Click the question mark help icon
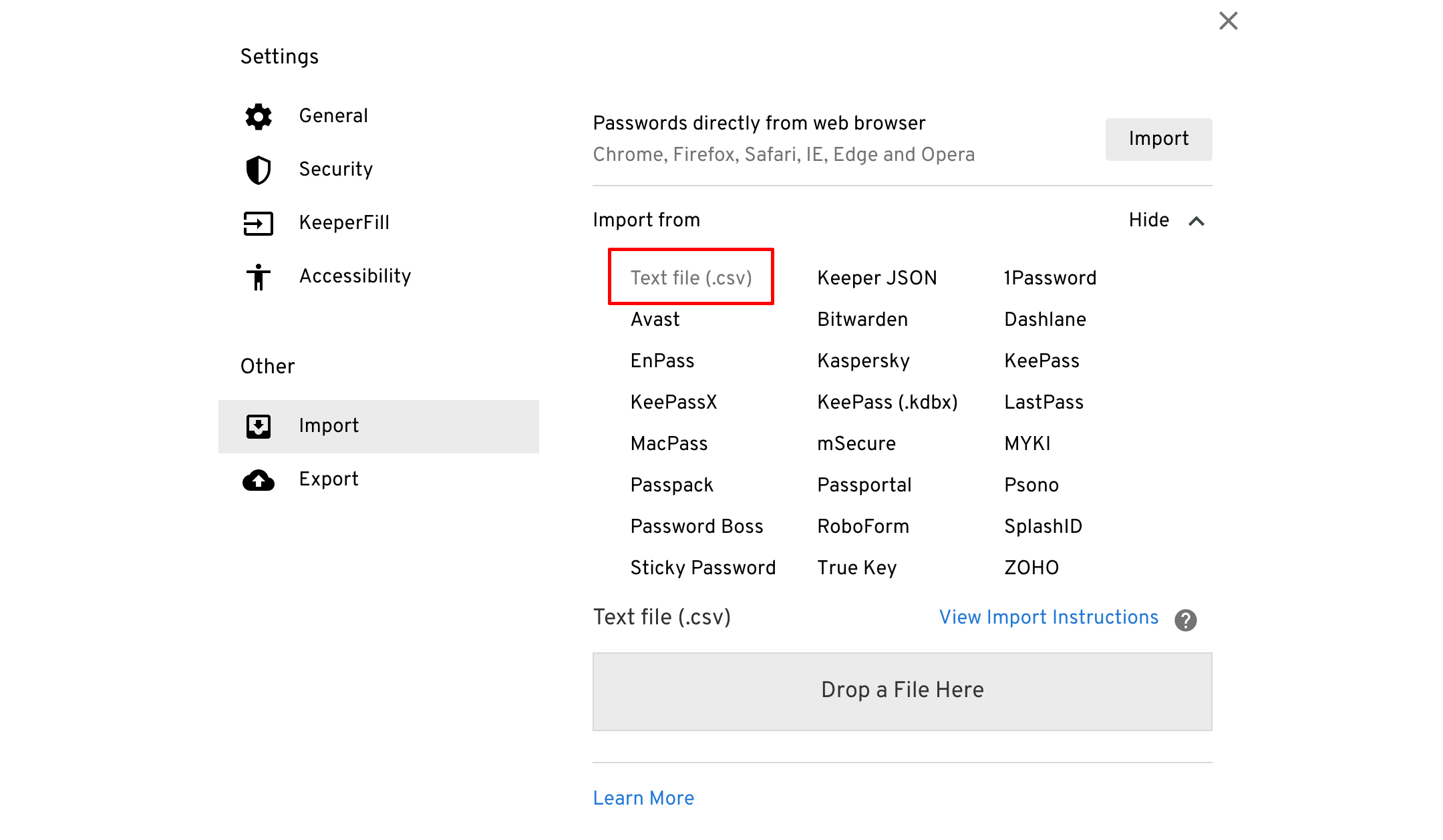Image resolution: width=1443 pixels, height=840 pixels. tap(1186, 620)
